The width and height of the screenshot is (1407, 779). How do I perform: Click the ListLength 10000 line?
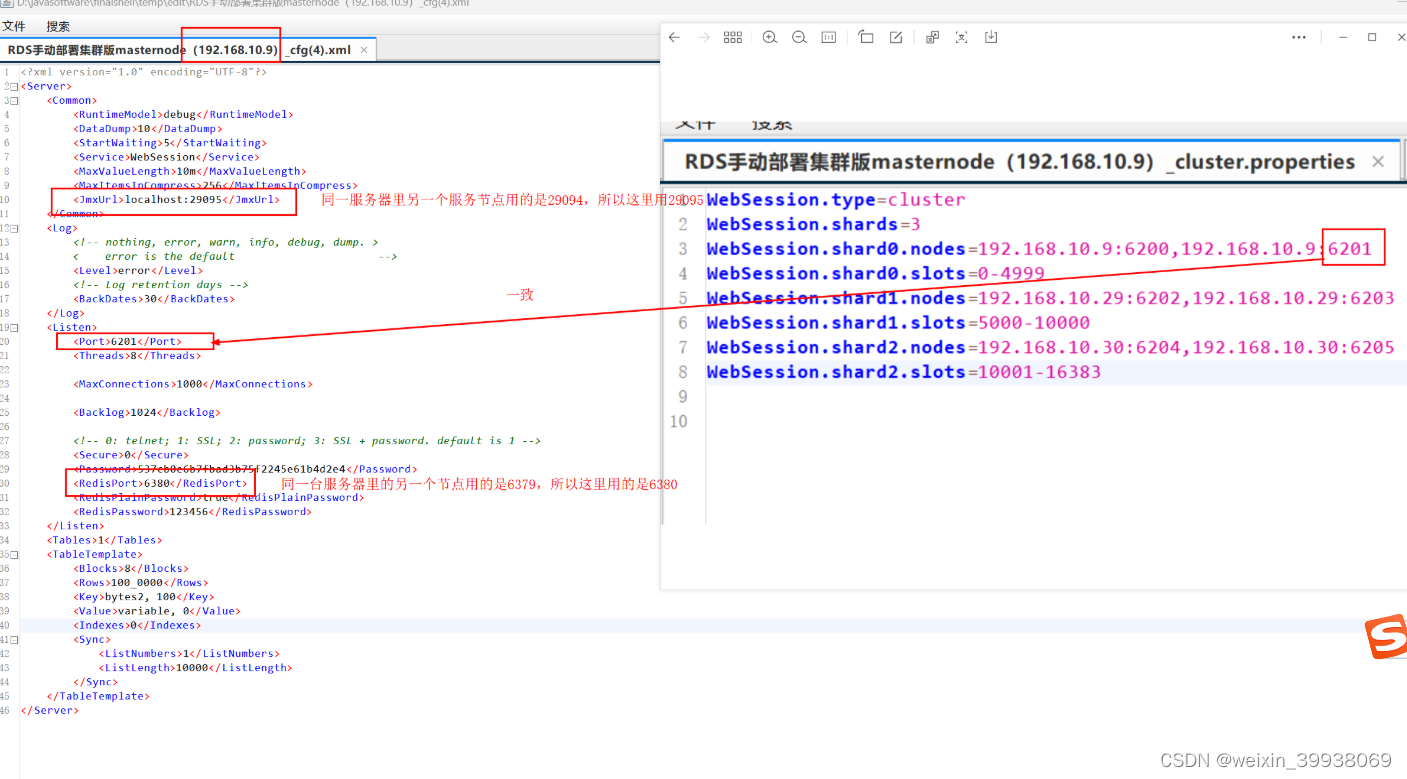point(195,667)
